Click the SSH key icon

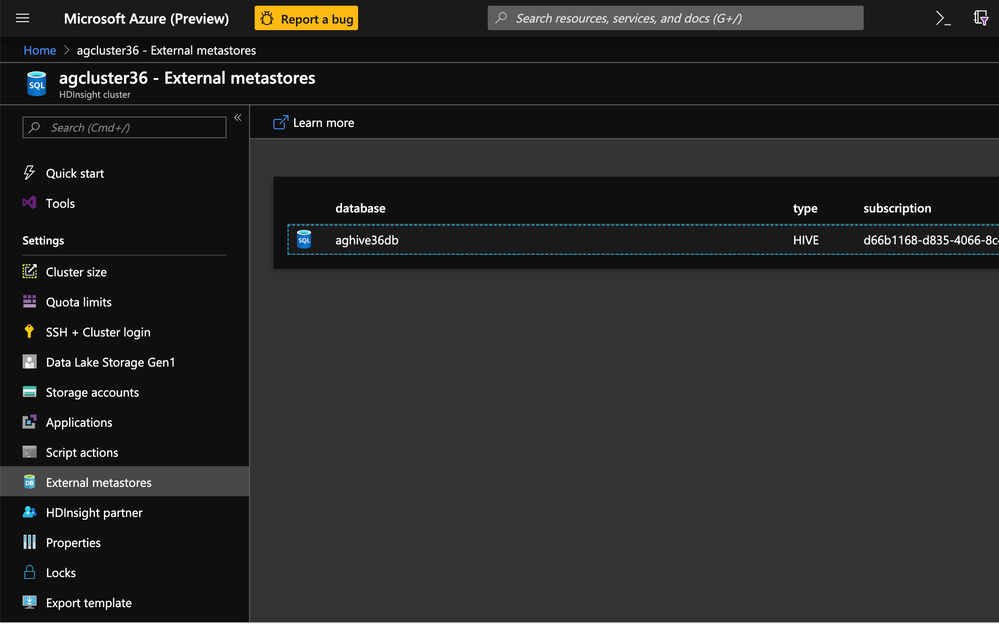[29, 331]
